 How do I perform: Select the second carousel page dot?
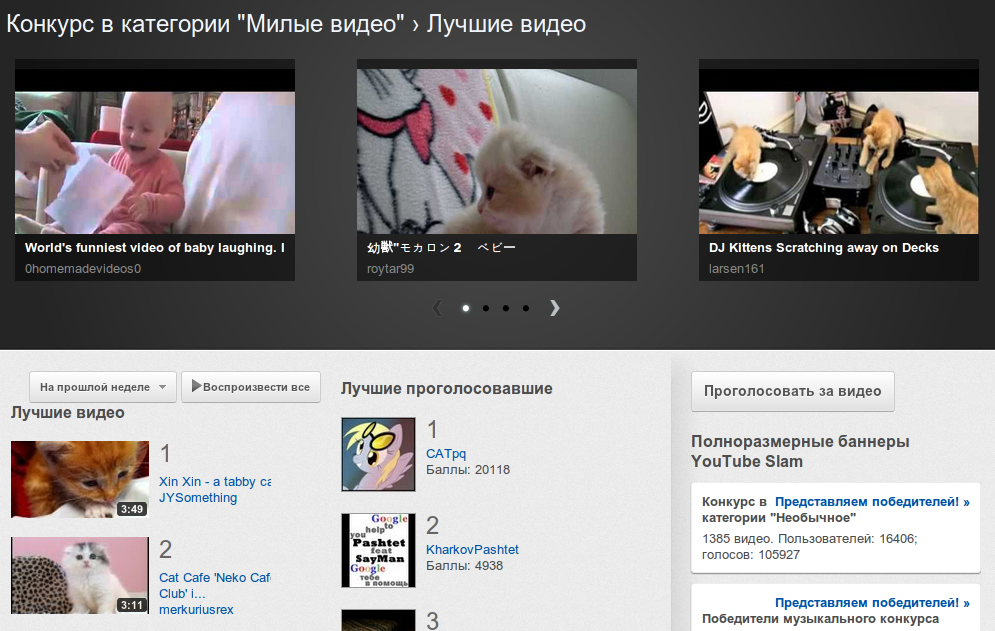pos(485,308)
